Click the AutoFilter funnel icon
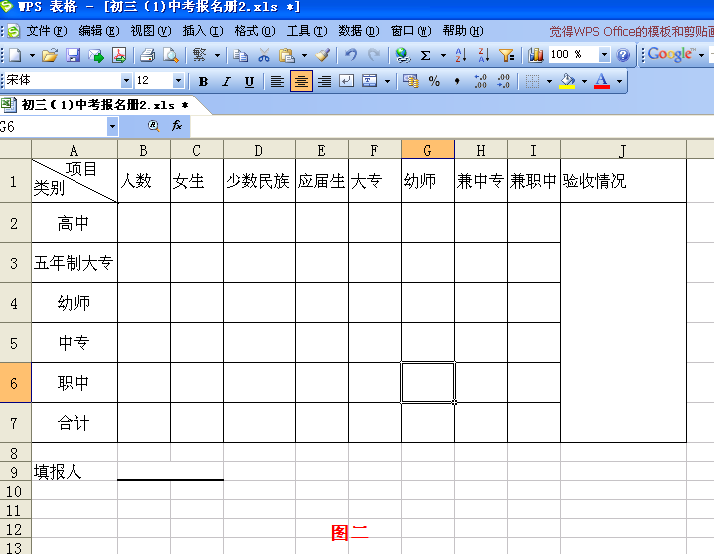This screenshot has width=714, height=554. pyautogui.click(x=506, y=55)
